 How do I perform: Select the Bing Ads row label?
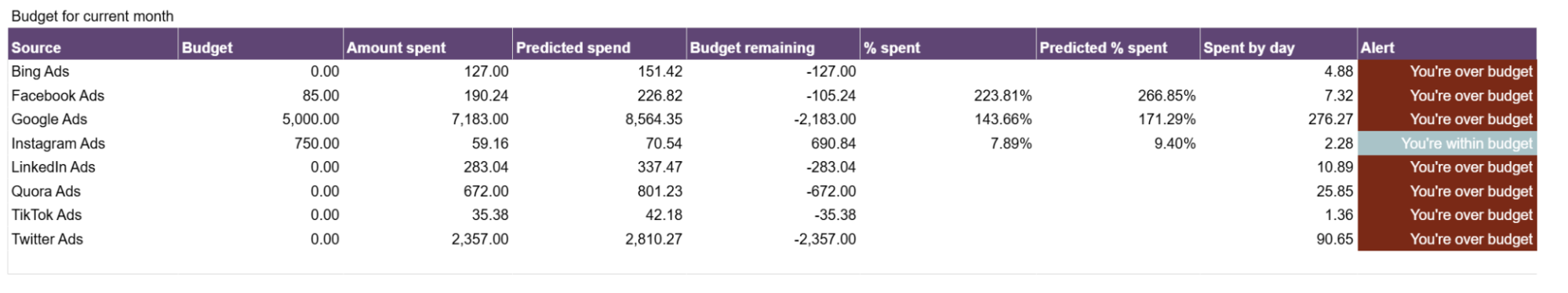40,71
